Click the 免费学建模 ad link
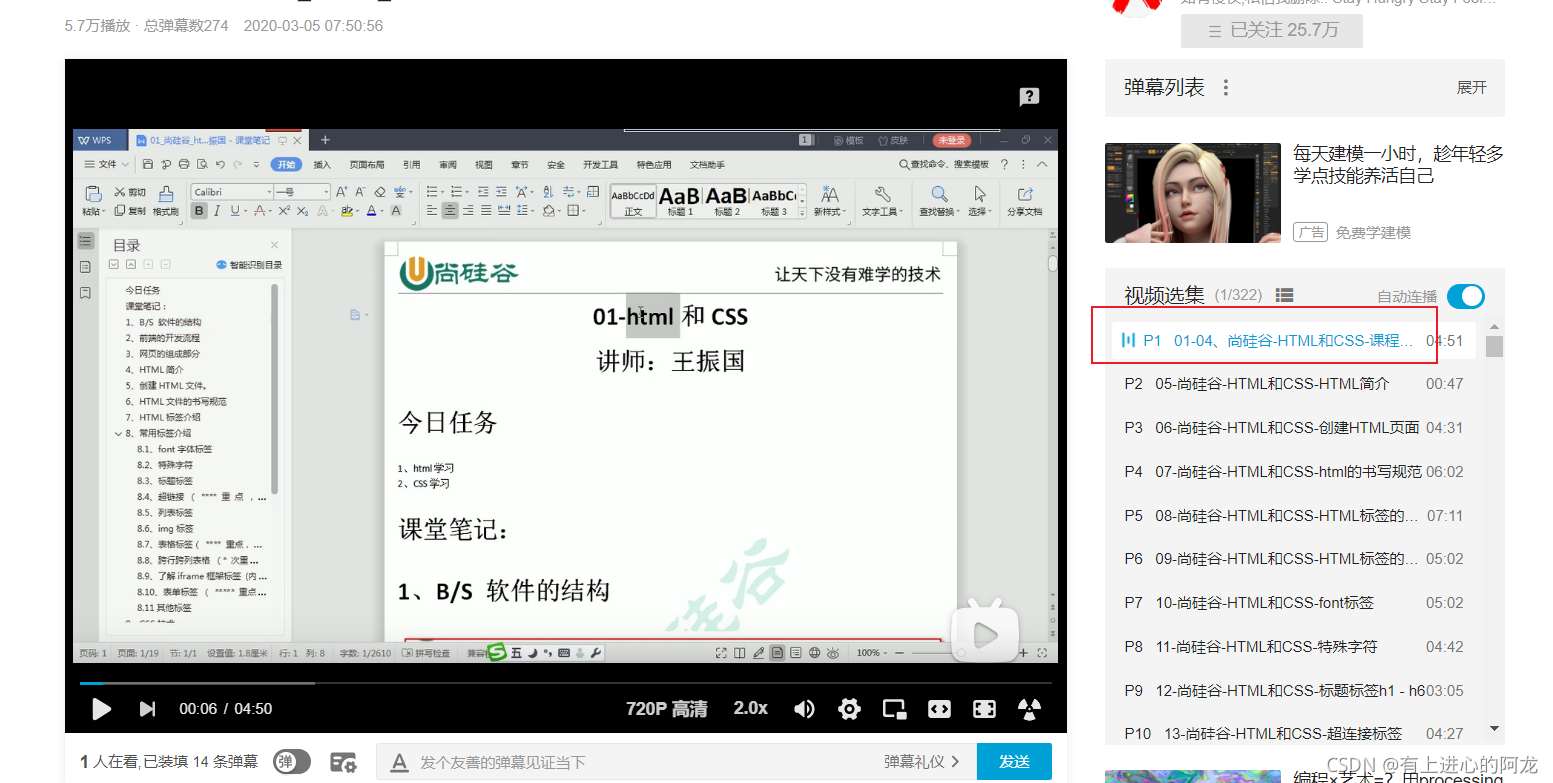The height and width of the screenshot is (783, 1553). click(1373, 232)
